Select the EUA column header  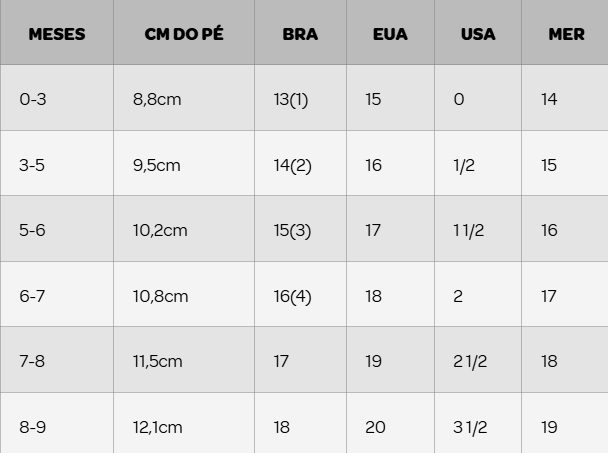click(390, 33)
